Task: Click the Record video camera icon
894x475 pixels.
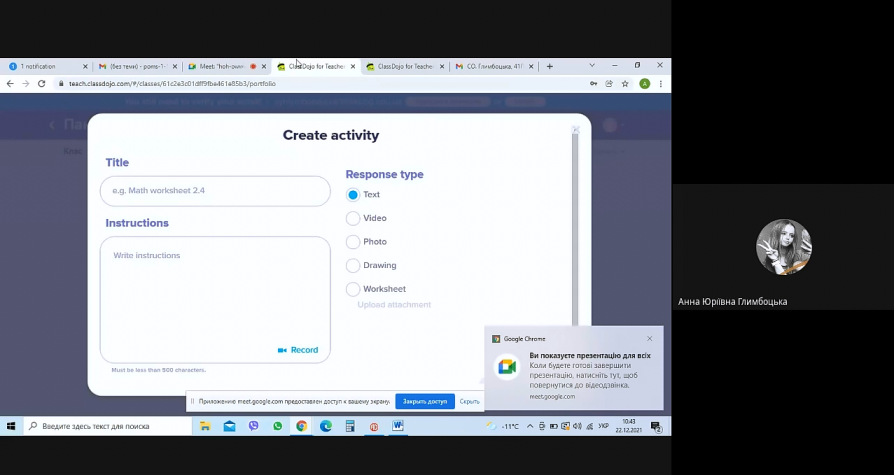Action: click(x=282, y=350)
